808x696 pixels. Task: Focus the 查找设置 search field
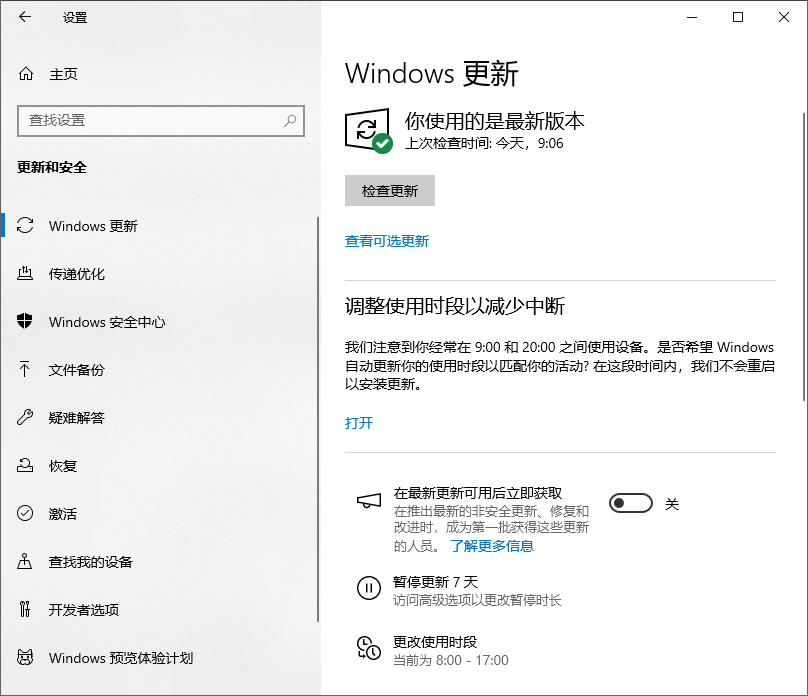coord(161,121)
